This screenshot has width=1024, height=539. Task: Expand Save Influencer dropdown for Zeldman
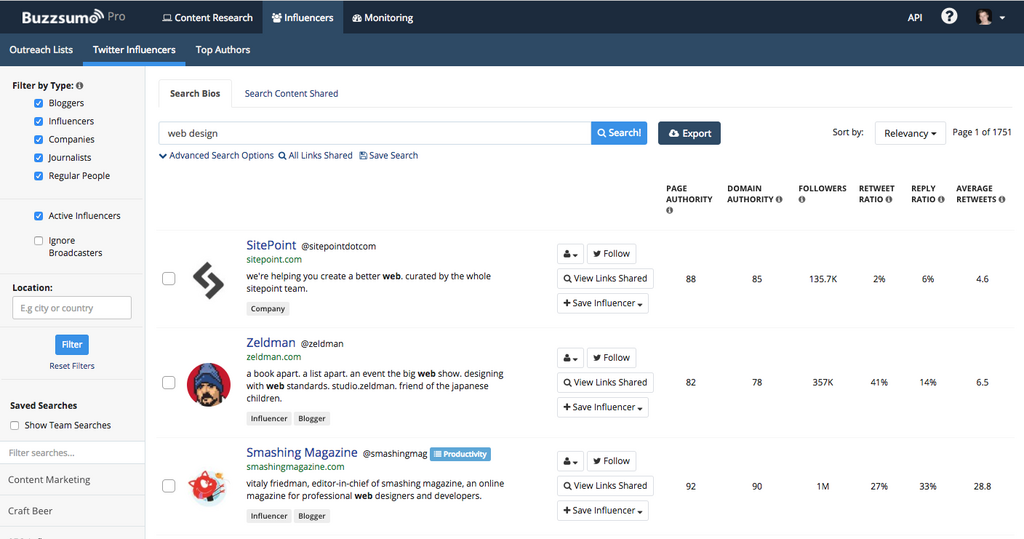click(x=603, y=407)
